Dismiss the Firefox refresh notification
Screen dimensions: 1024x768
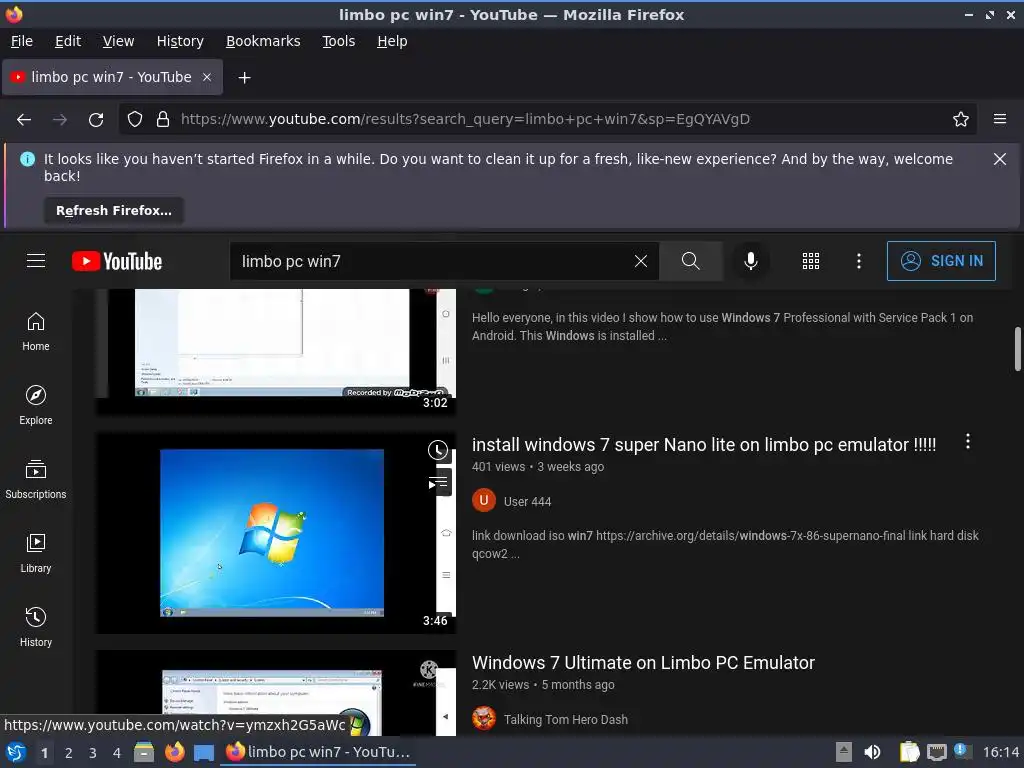point(1000,159)
